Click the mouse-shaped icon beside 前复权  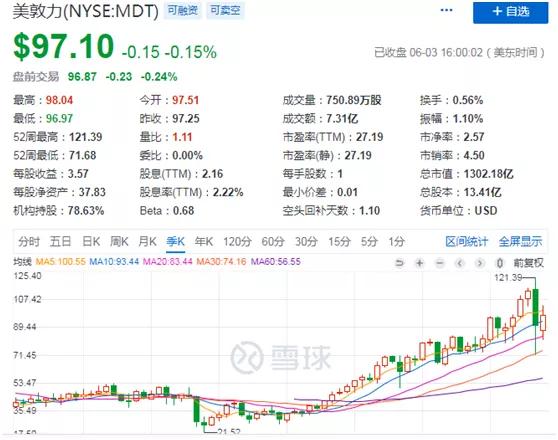[x=500, y=263]
